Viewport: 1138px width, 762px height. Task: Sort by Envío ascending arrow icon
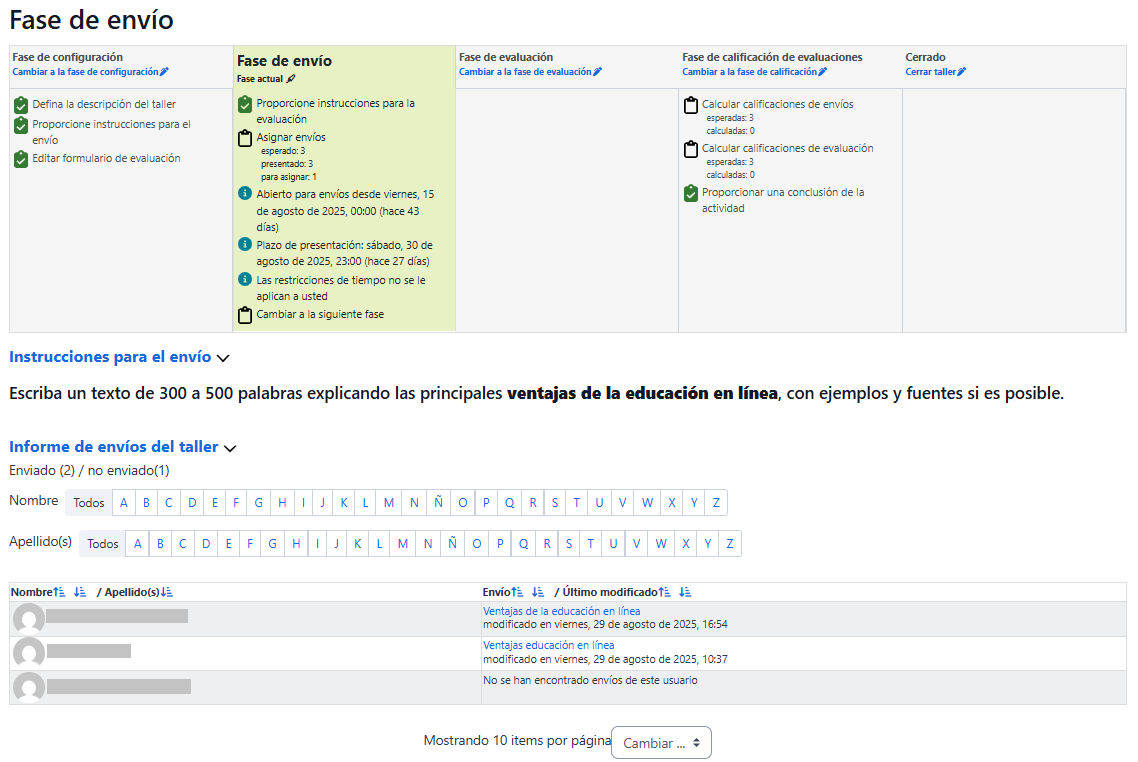518,592
